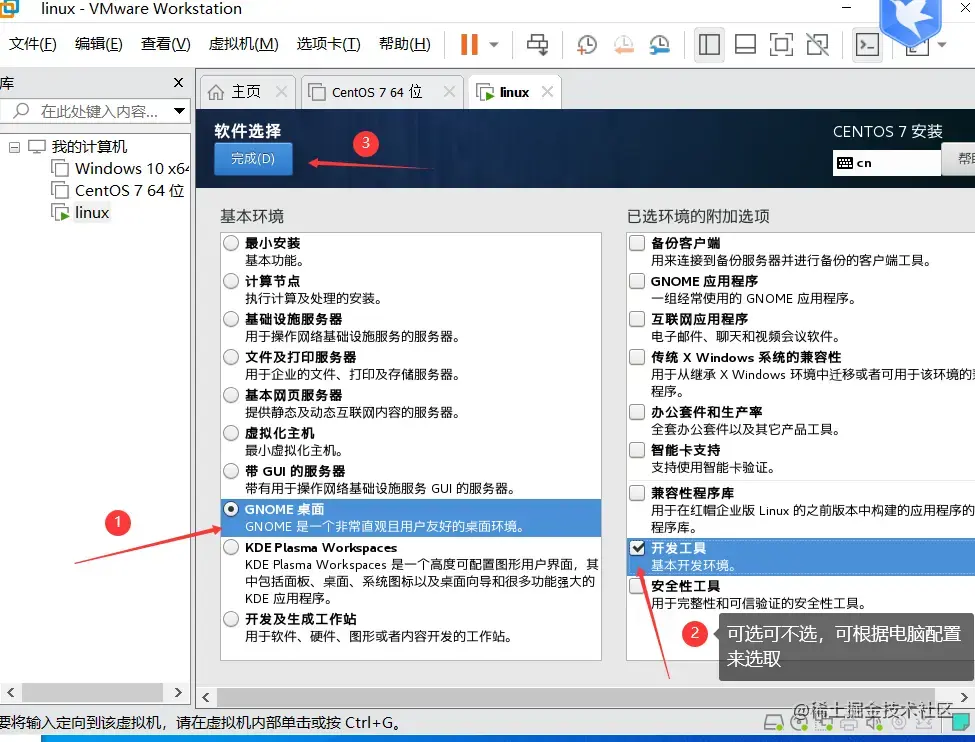Select the 虚拟化主机 radio button
The width and height of the screenshot is (975, 742).
point(231,433)
